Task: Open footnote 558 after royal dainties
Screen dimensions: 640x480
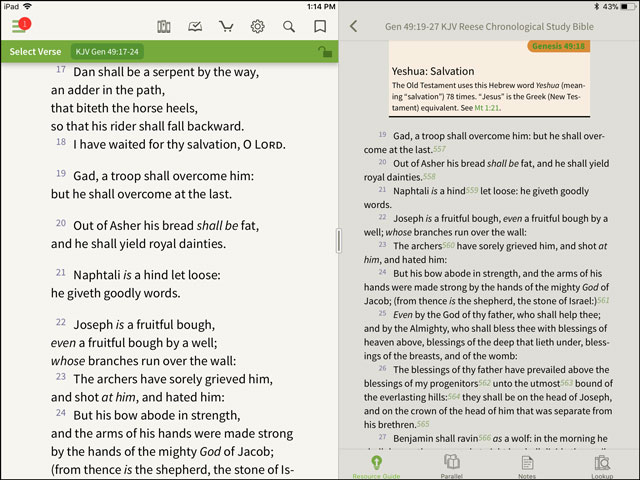Action: pos(429,176)
